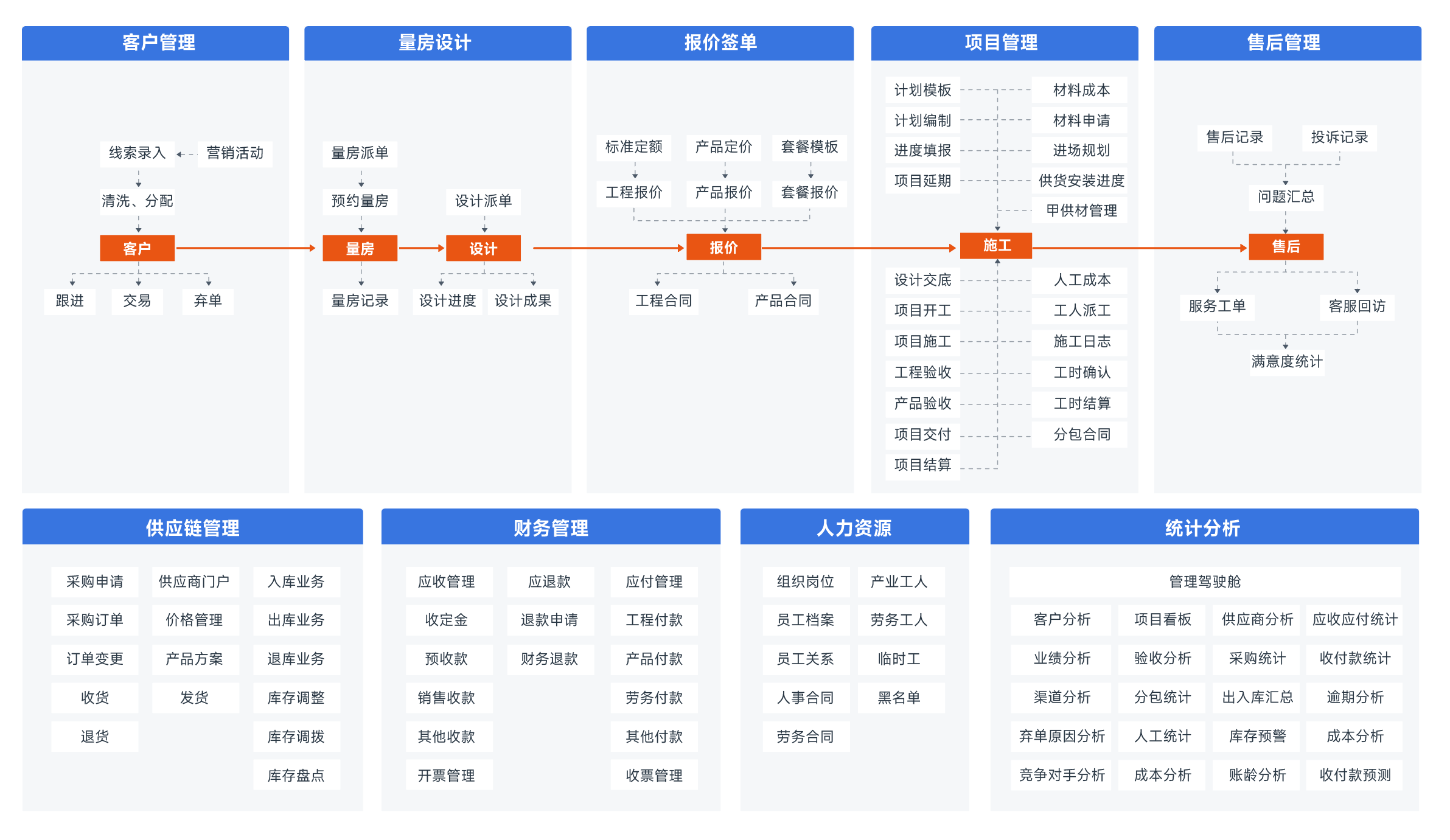This screenshot has height=840, width=1450.
Task: Open the 财务管理 section header
Action: coord(551,529)
